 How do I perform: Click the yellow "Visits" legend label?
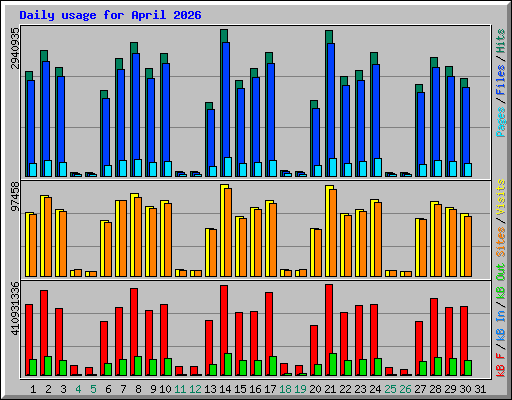[501, 197]
